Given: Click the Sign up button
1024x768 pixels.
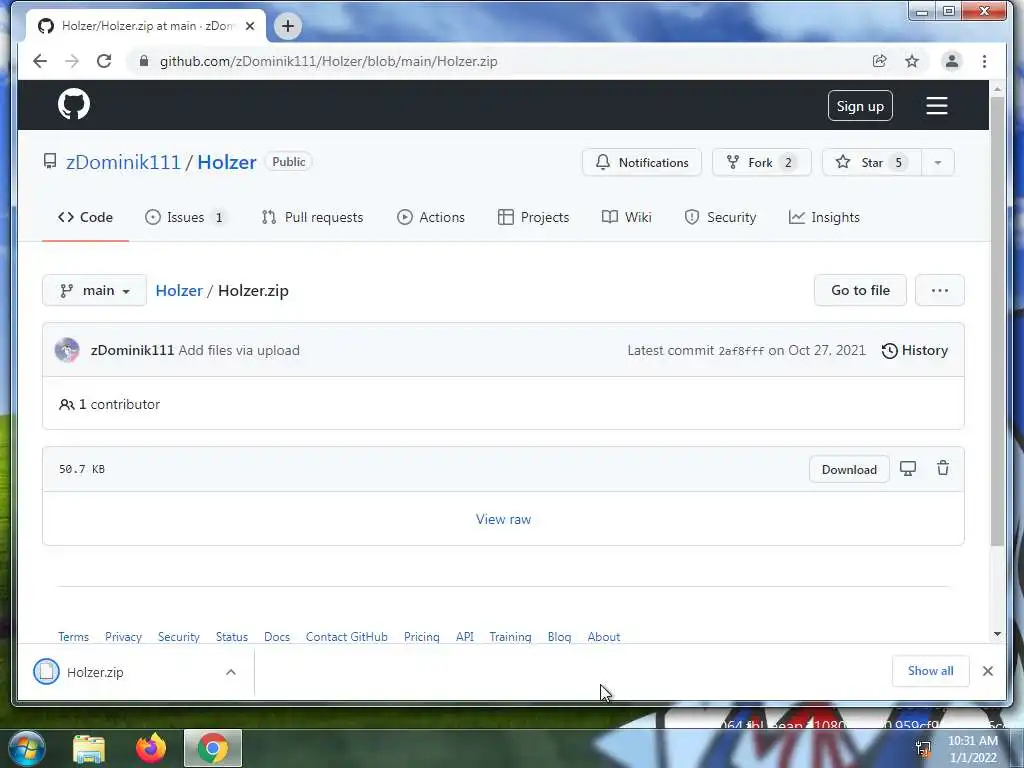Looking at the screenshot, I should pyautogui.click(x=860, y=106).
